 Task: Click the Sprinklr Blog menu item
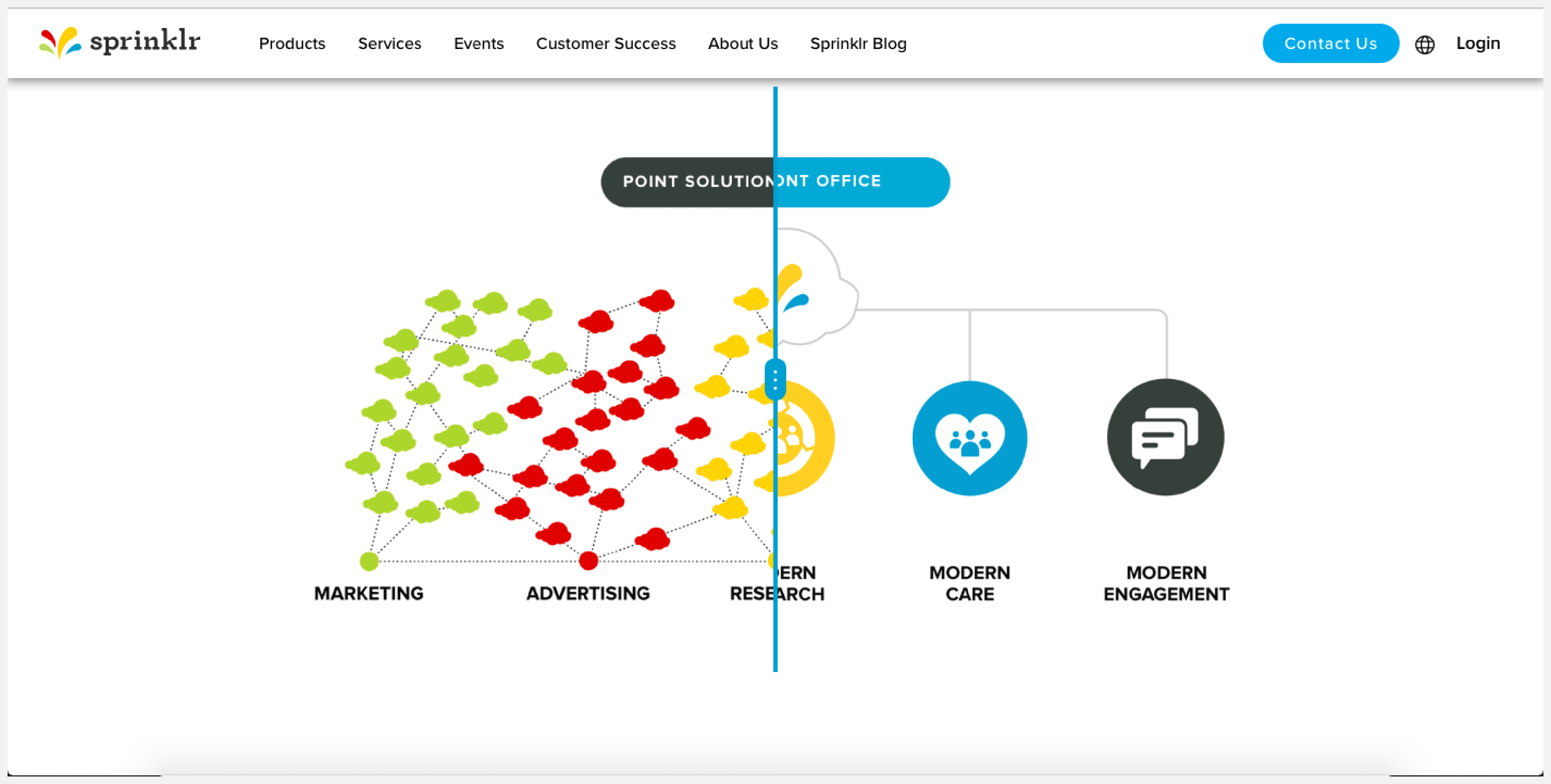click(x=858, y=43)
